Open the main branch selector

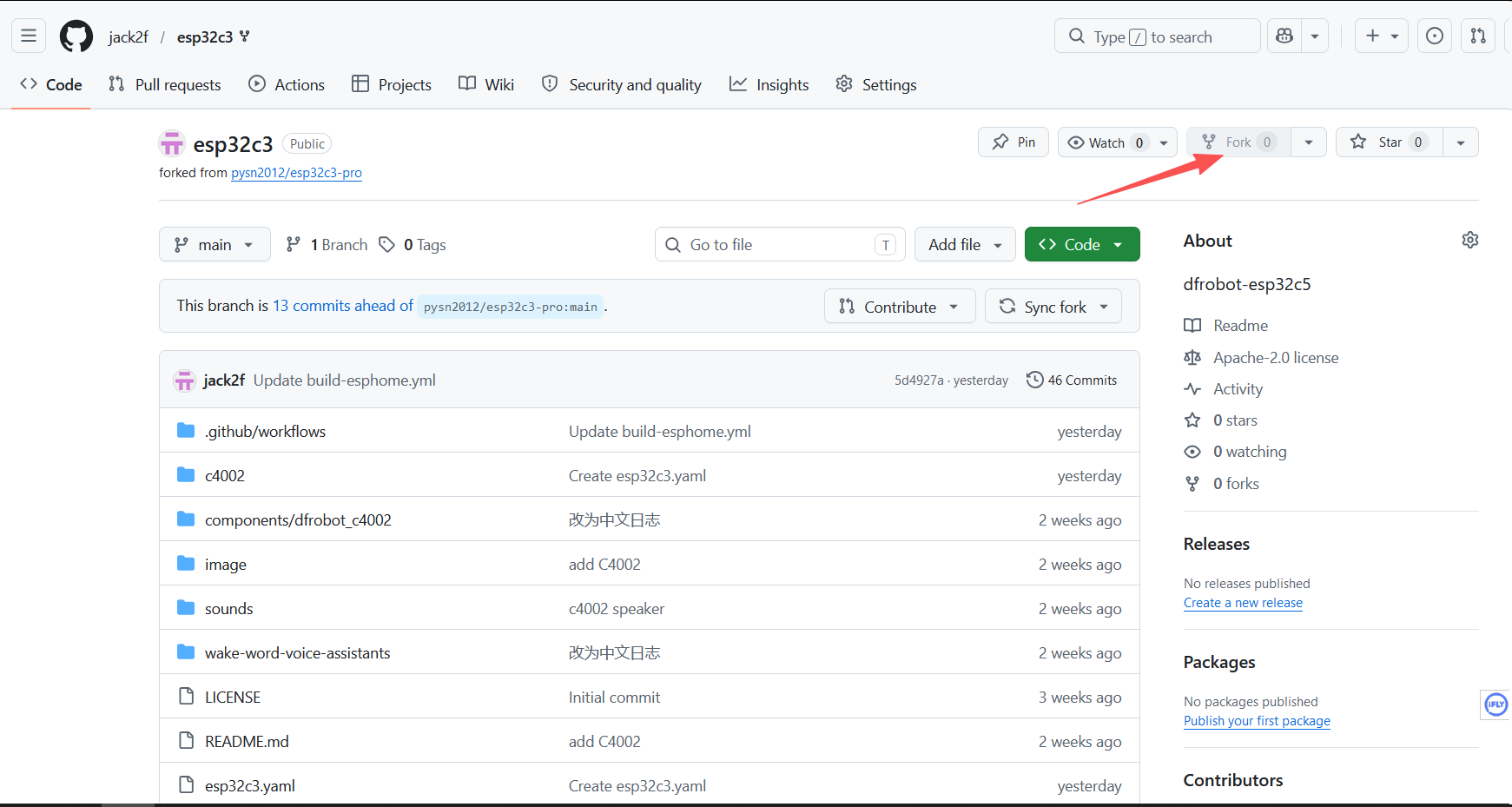pyautogui.click(x=215, y=244)
